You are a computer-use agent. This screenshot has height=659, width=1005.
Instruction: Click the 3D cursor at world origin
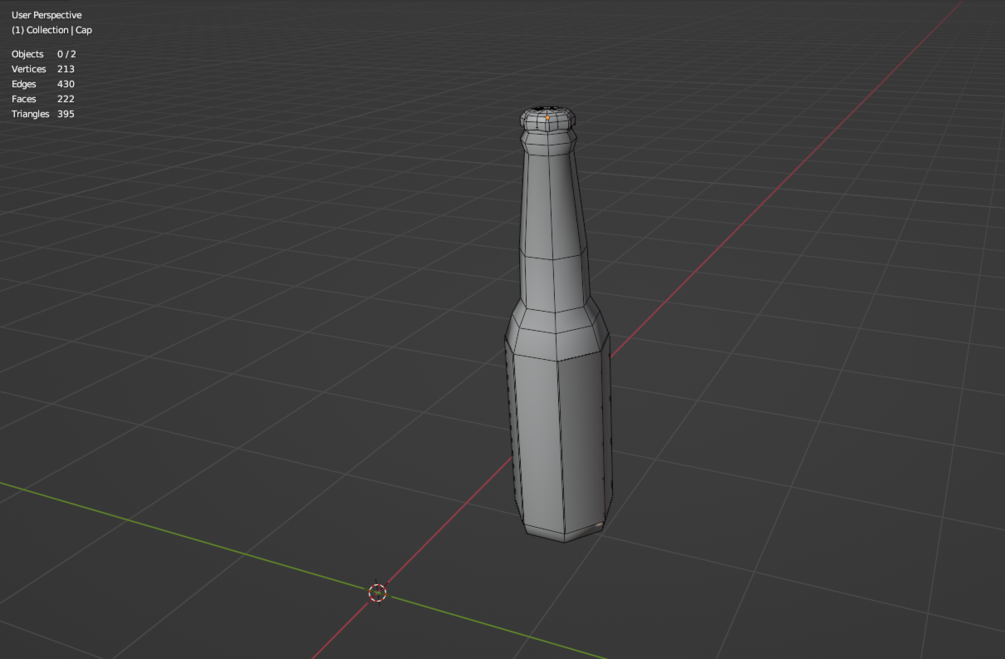pos(378,593)
